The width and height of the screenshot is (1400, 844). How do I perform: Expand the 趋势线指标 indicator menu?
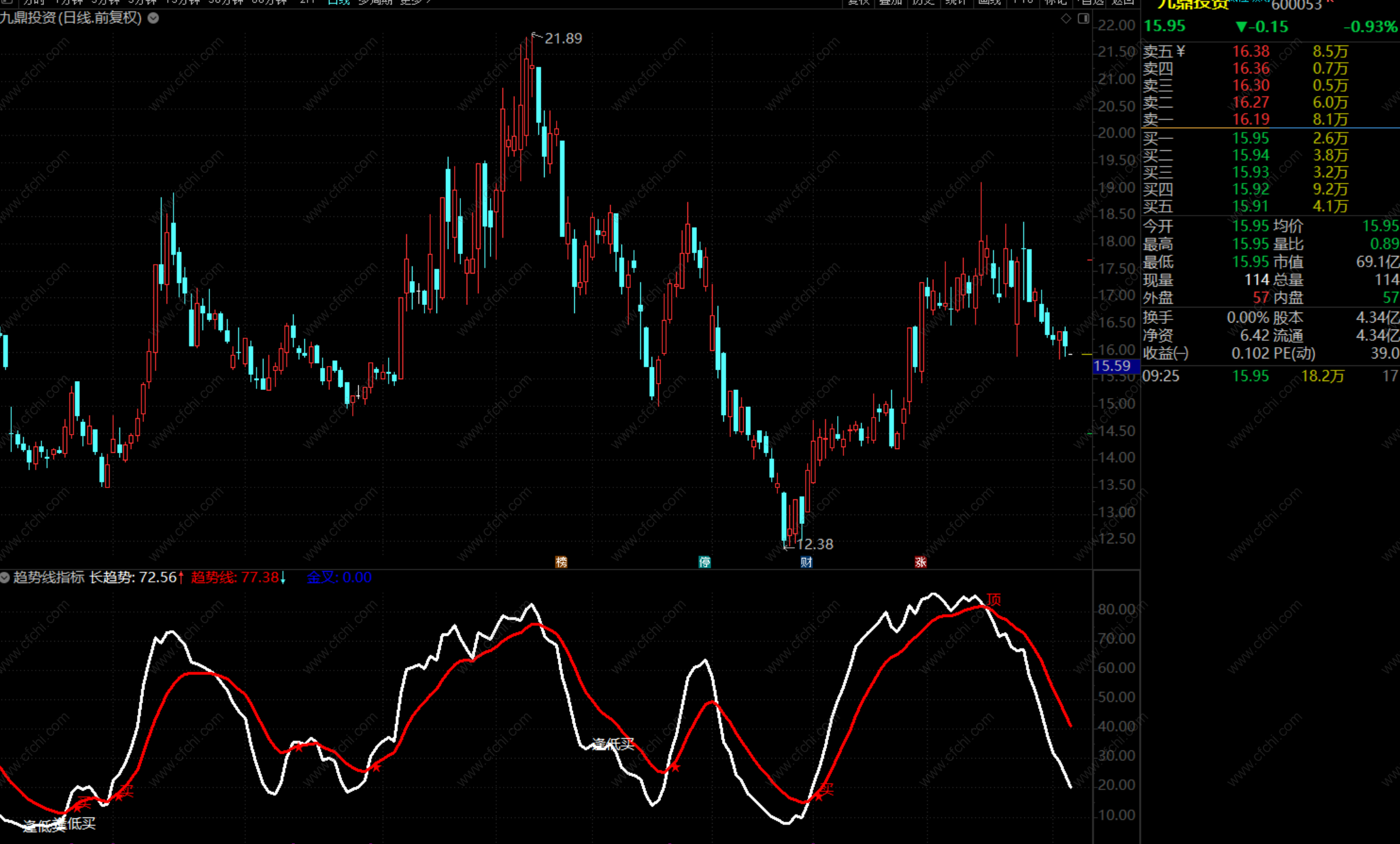pos(5,577)
